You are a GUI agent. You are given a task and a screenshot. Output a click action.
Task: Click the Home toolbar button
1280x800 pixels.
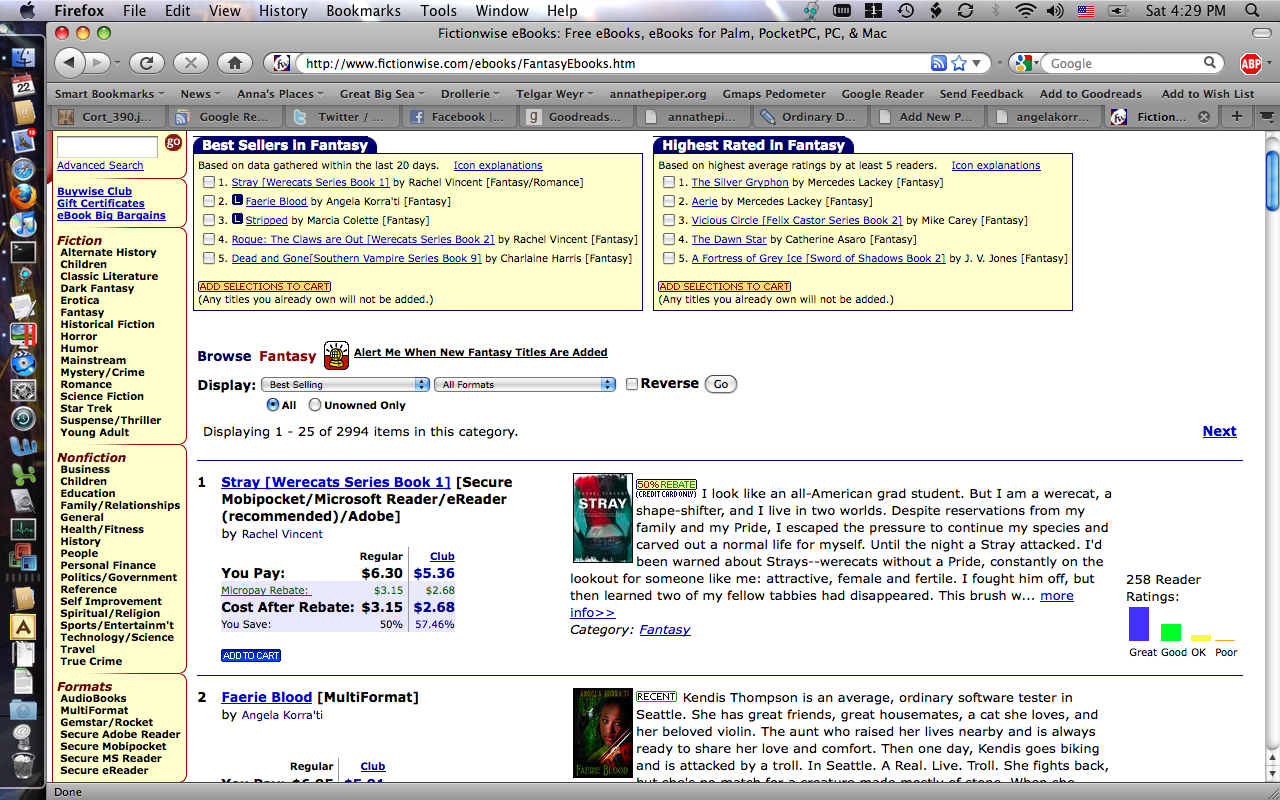pyautogui.click(x=234, y=63)
